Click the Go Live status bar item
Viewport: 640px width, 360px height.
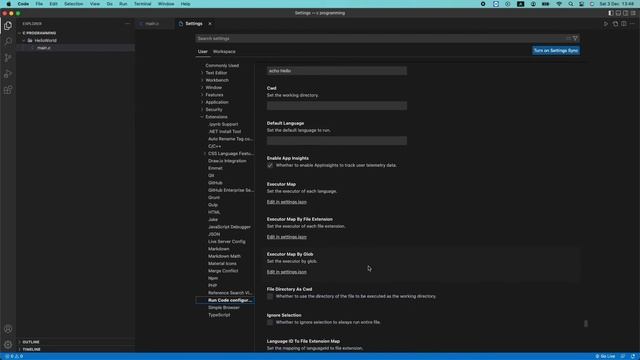click(x=605, y=356)
